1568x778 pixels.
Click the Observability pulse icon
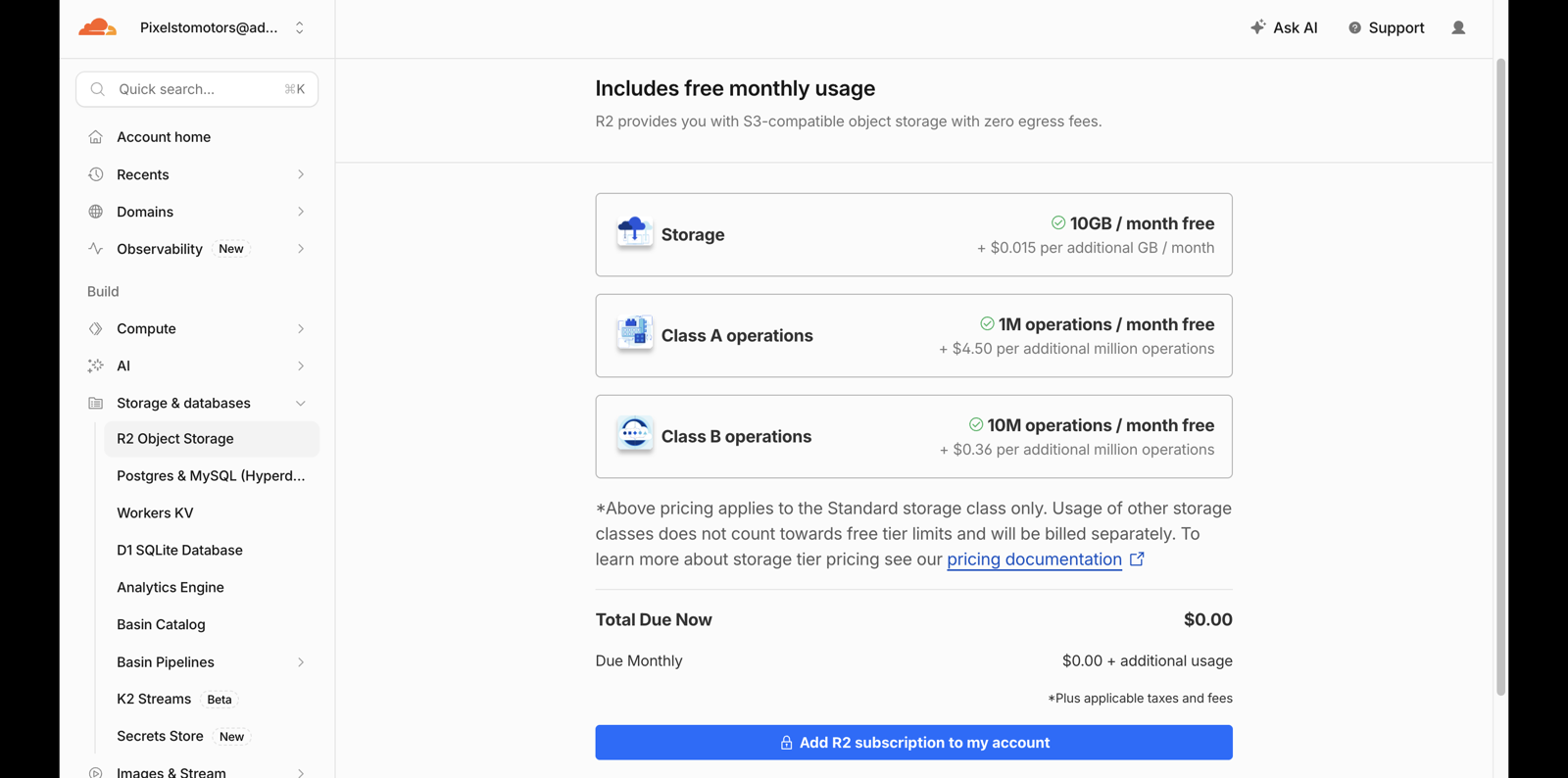95,249
